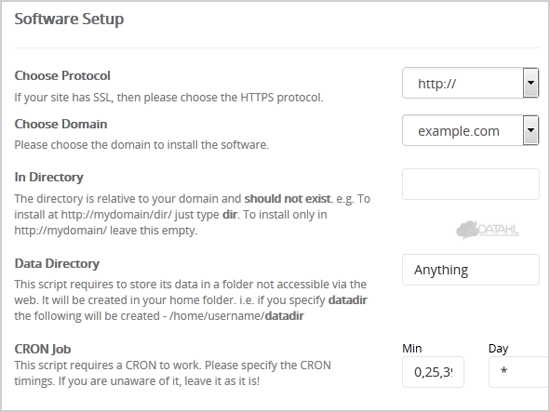Expand the protocol dropdown arrow beside http://

531,83
